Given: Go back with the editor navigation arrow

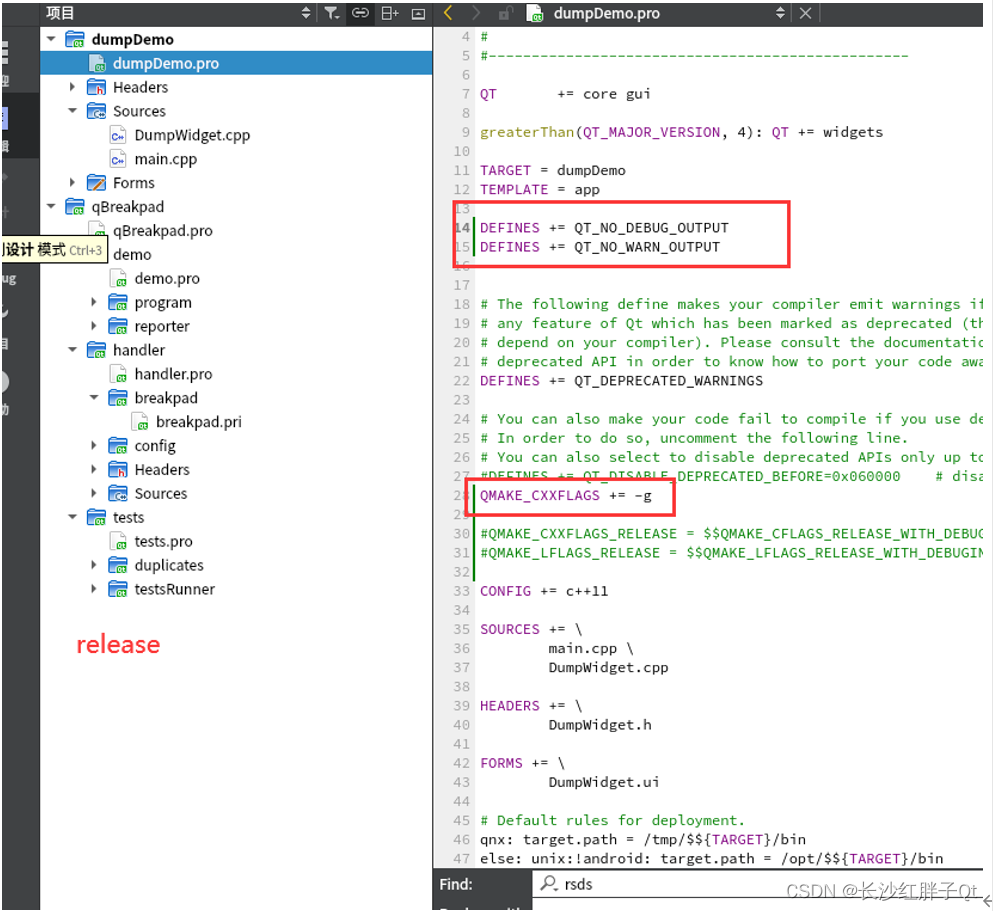Looking at the screenshot, I should [448, 13].
